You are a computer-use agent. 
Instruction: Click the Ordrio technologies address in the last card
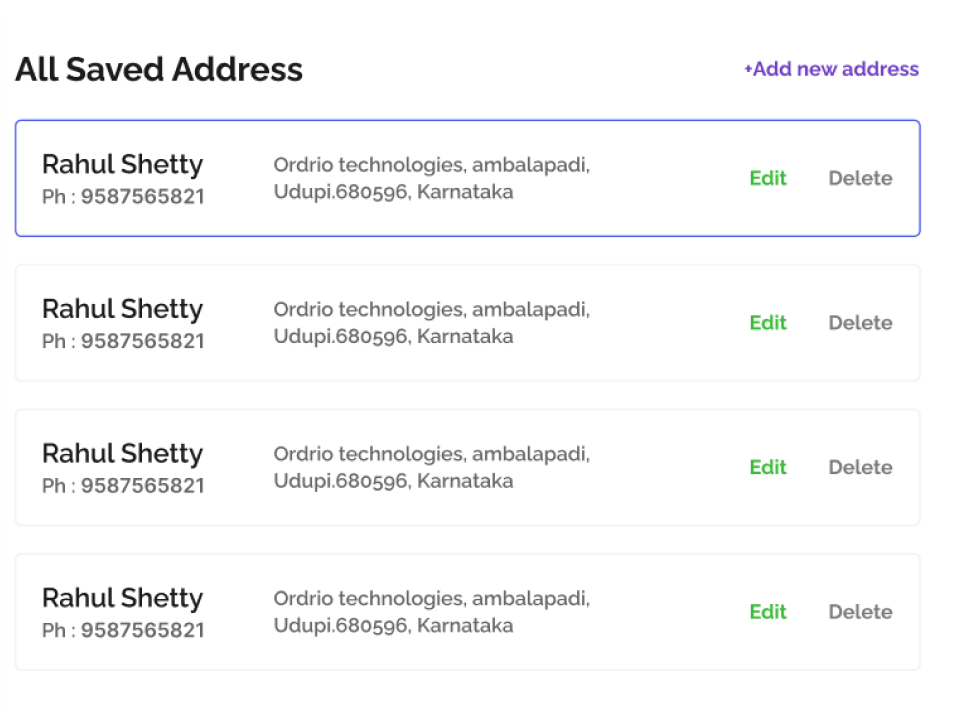[431, 611]
